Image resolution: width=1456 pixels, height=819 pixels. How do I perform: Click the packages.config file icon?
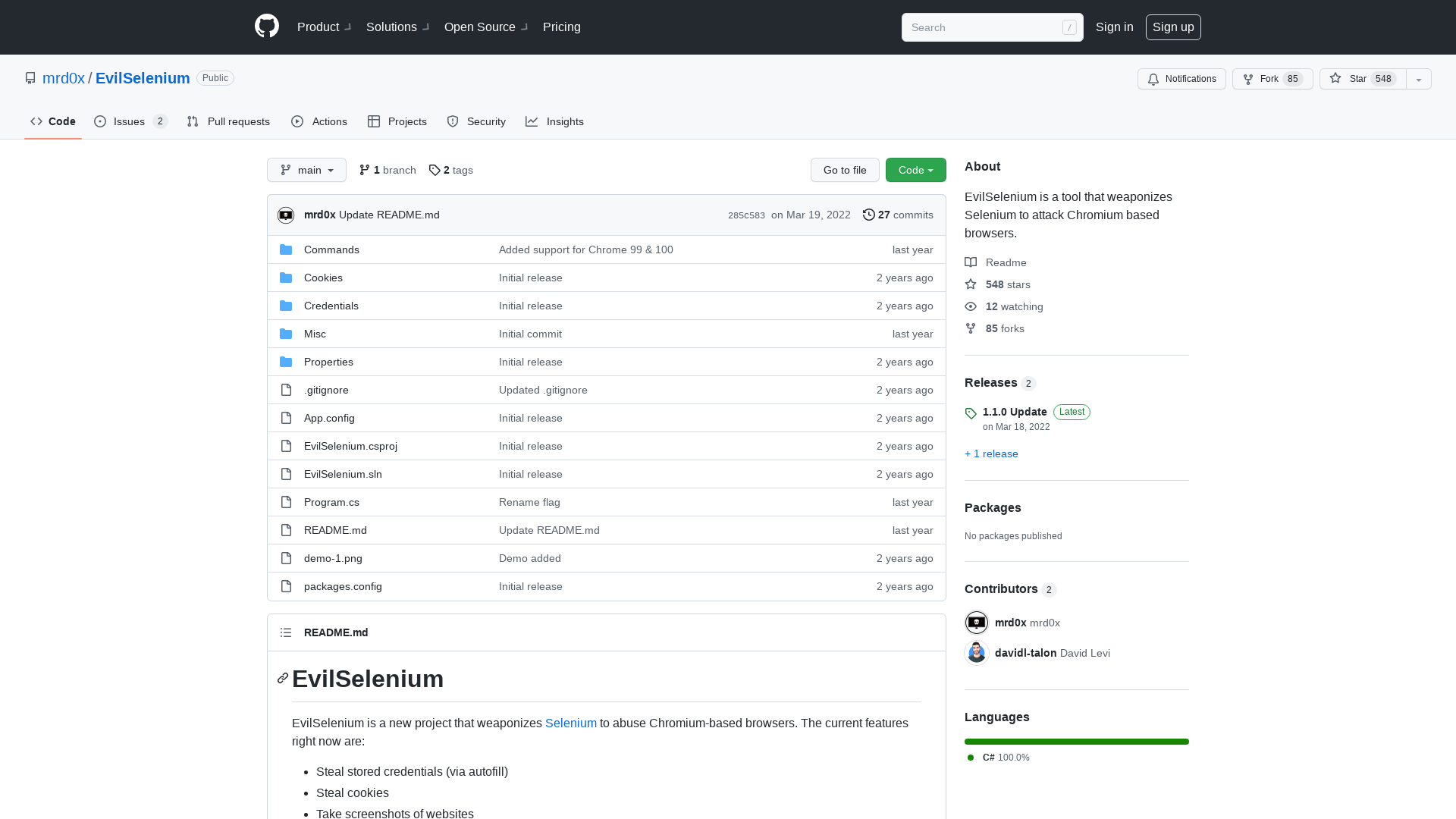(286, 586)
